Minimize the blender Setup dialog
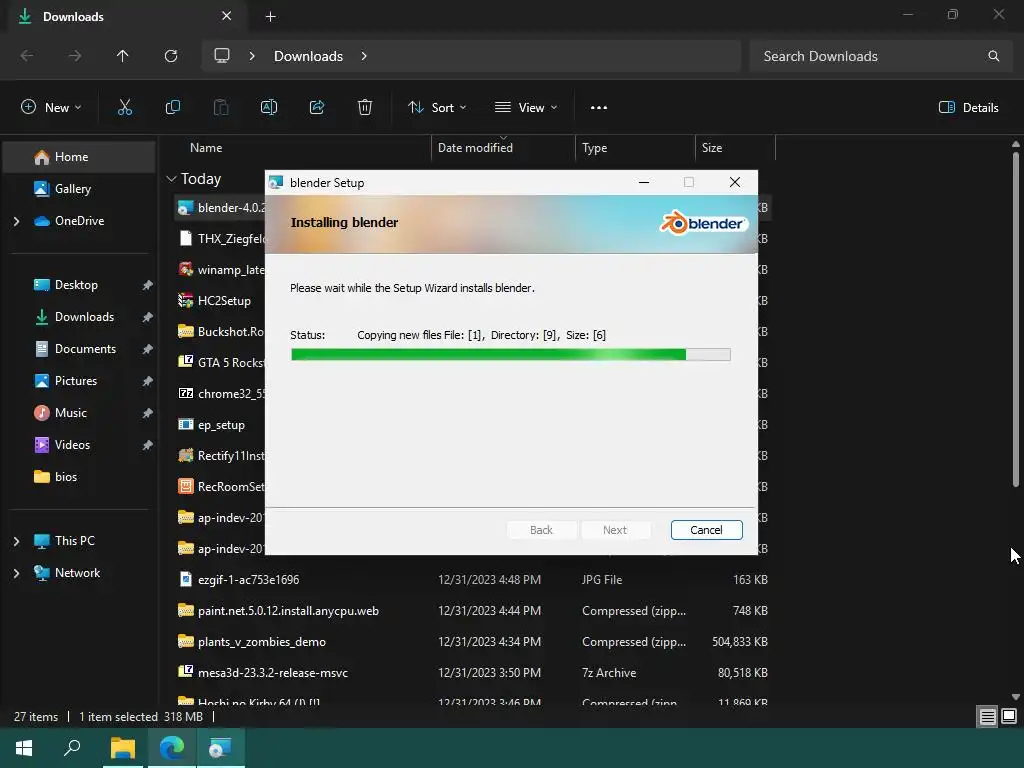The width and height of the screenshot is (1024, 768). click(x=644, y=182)
